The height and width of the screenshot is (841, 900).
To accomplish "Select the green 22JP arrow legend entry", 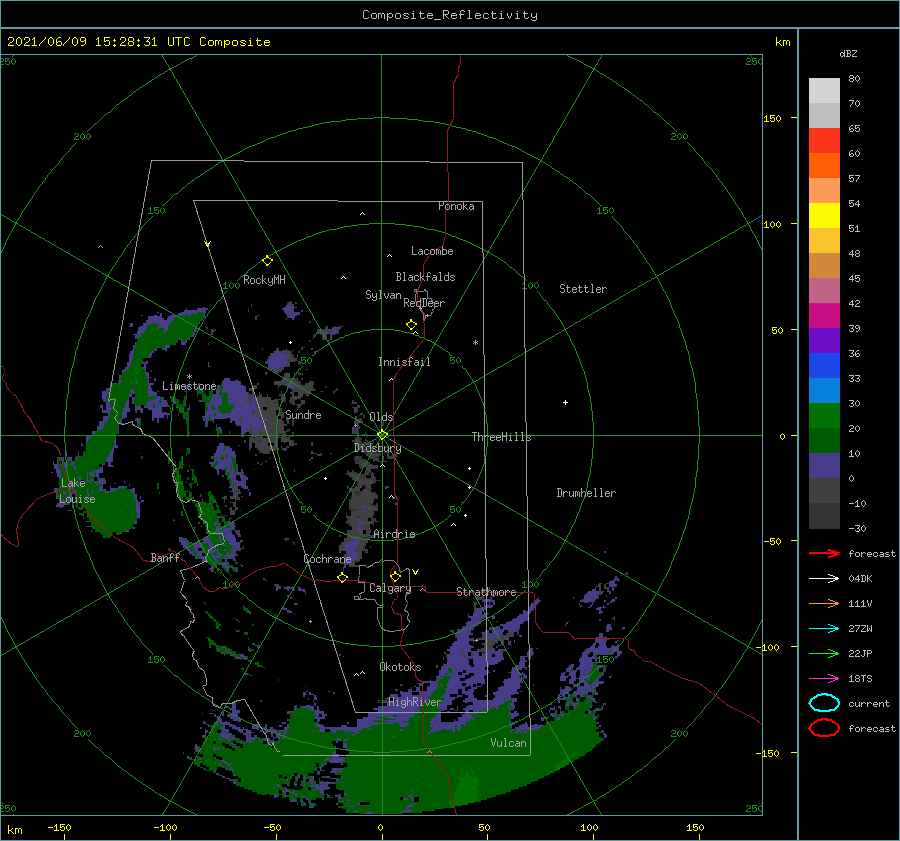I will point(824,653).
